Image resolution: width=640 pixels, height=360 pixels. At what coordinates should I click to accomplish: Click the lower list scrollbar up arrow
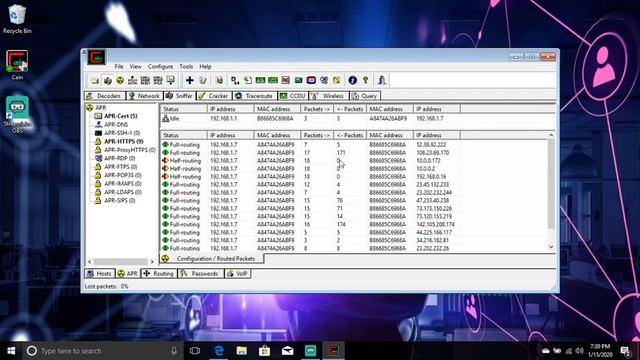pyautogui.click(x=551, y=136)
